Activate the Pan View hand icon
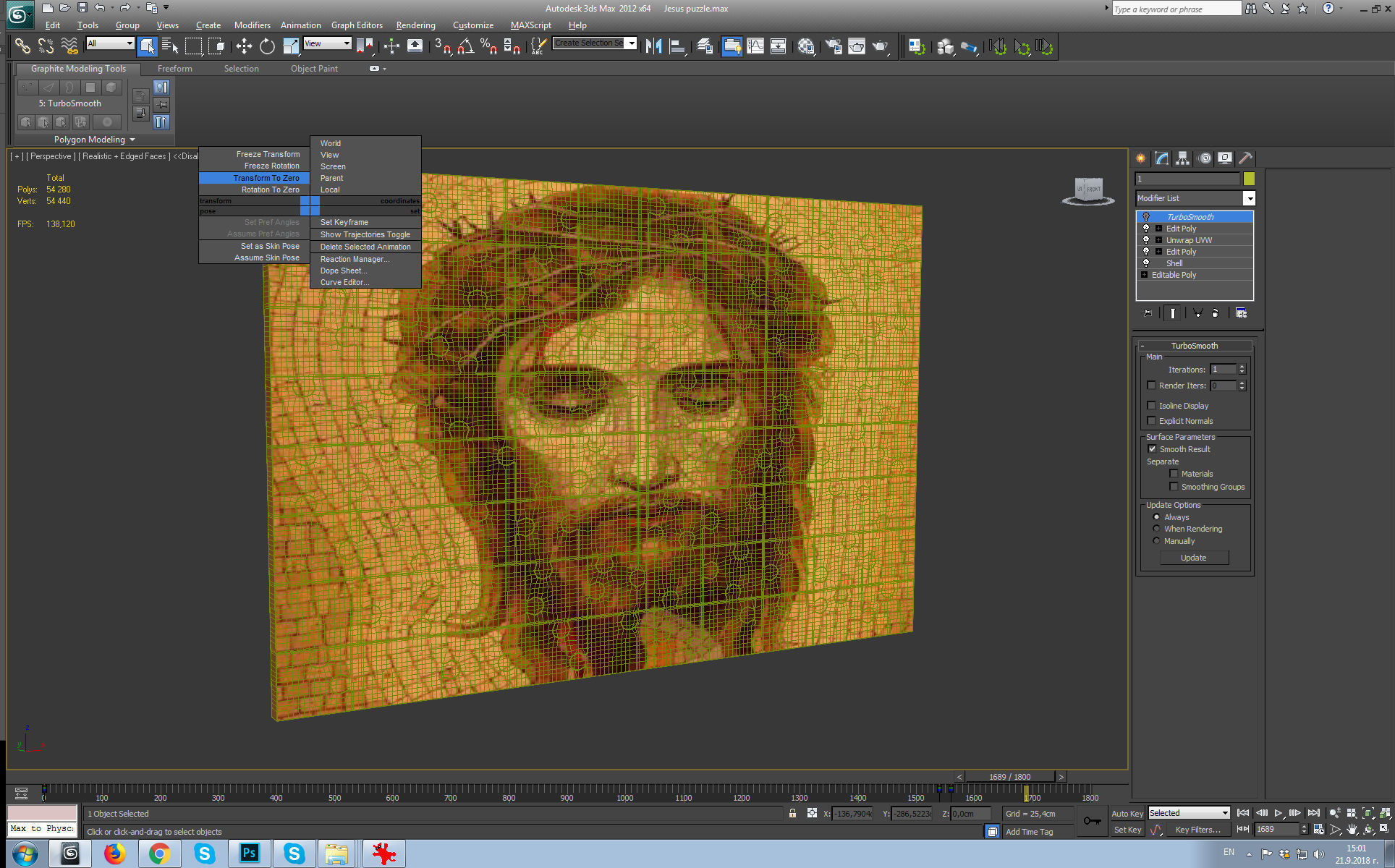The width and height of the screenshot is (1395, 868). coord(1352,830)
